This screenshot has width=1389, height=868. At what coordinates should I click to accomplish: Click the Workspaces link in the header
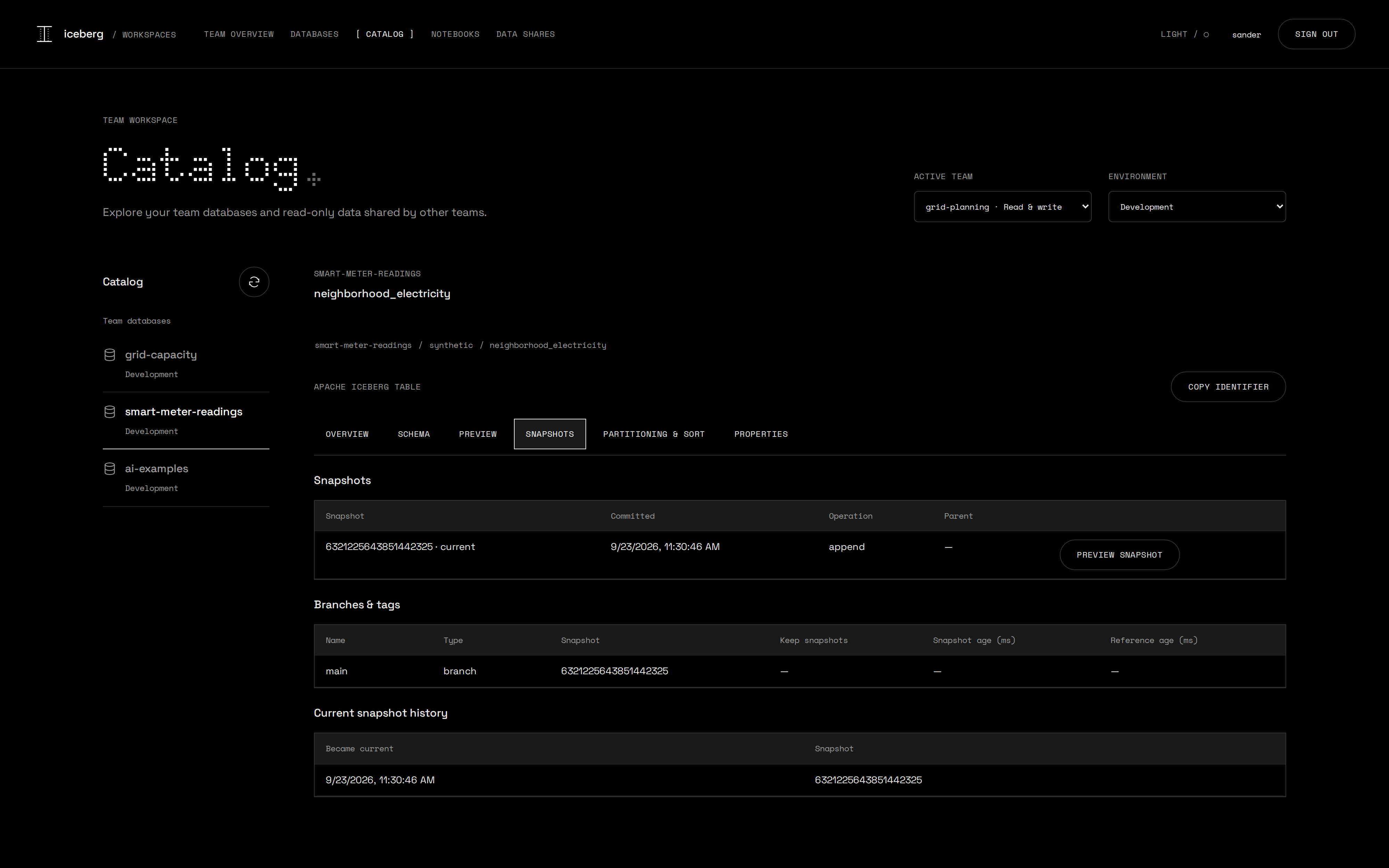point(149,35)
